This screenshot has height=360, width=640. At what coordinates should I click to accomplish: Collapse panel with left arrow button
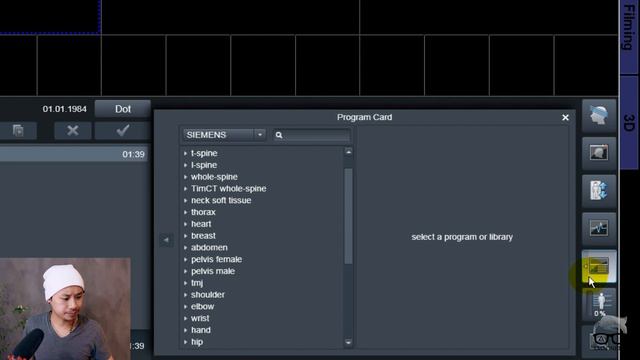166,240
